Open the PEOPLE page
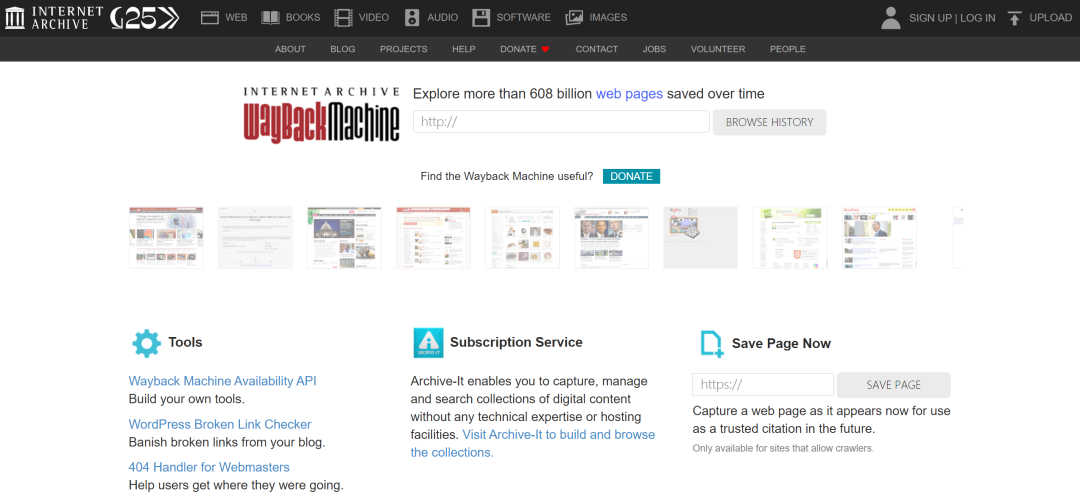The height and width of the screenshot is (500, 1080). click(x=787, y=49)
